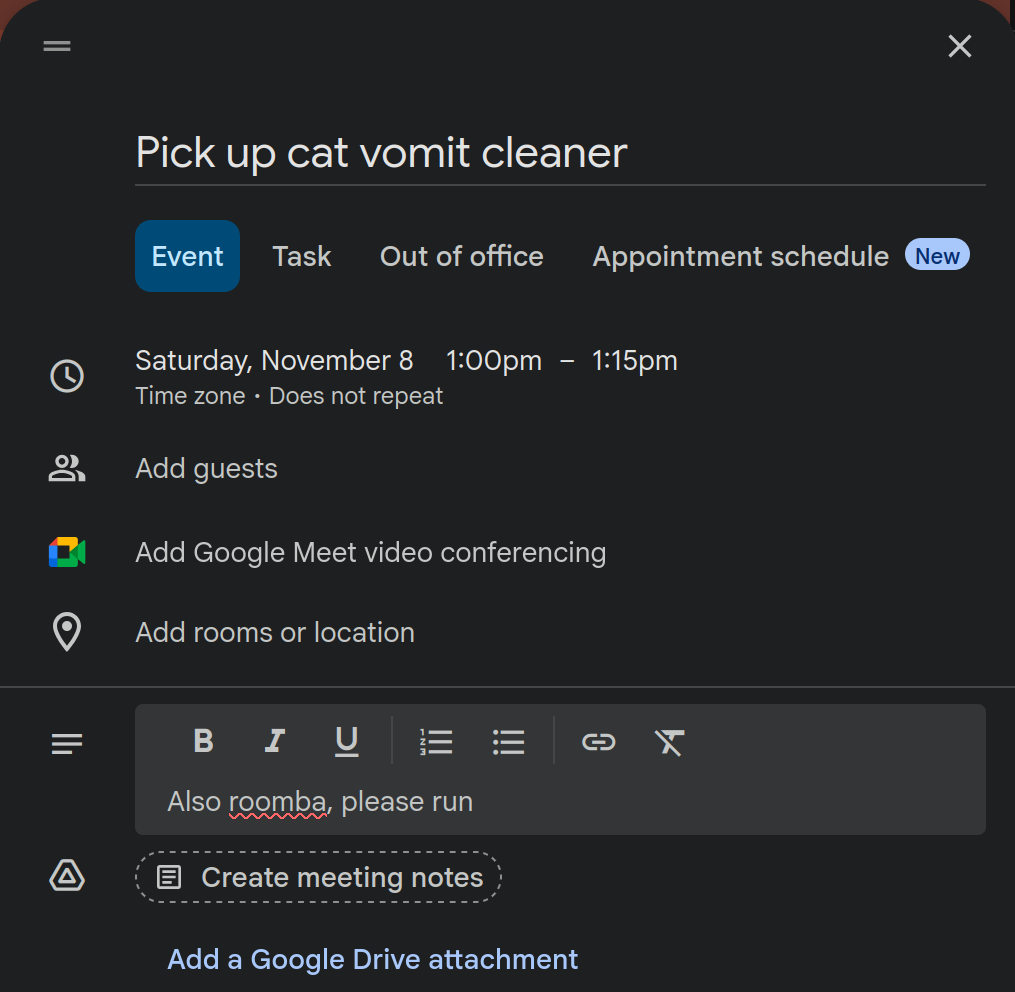Screen dimensions: 1015x992
Task: Remove formatting from the description text
Action: point(669,741)
